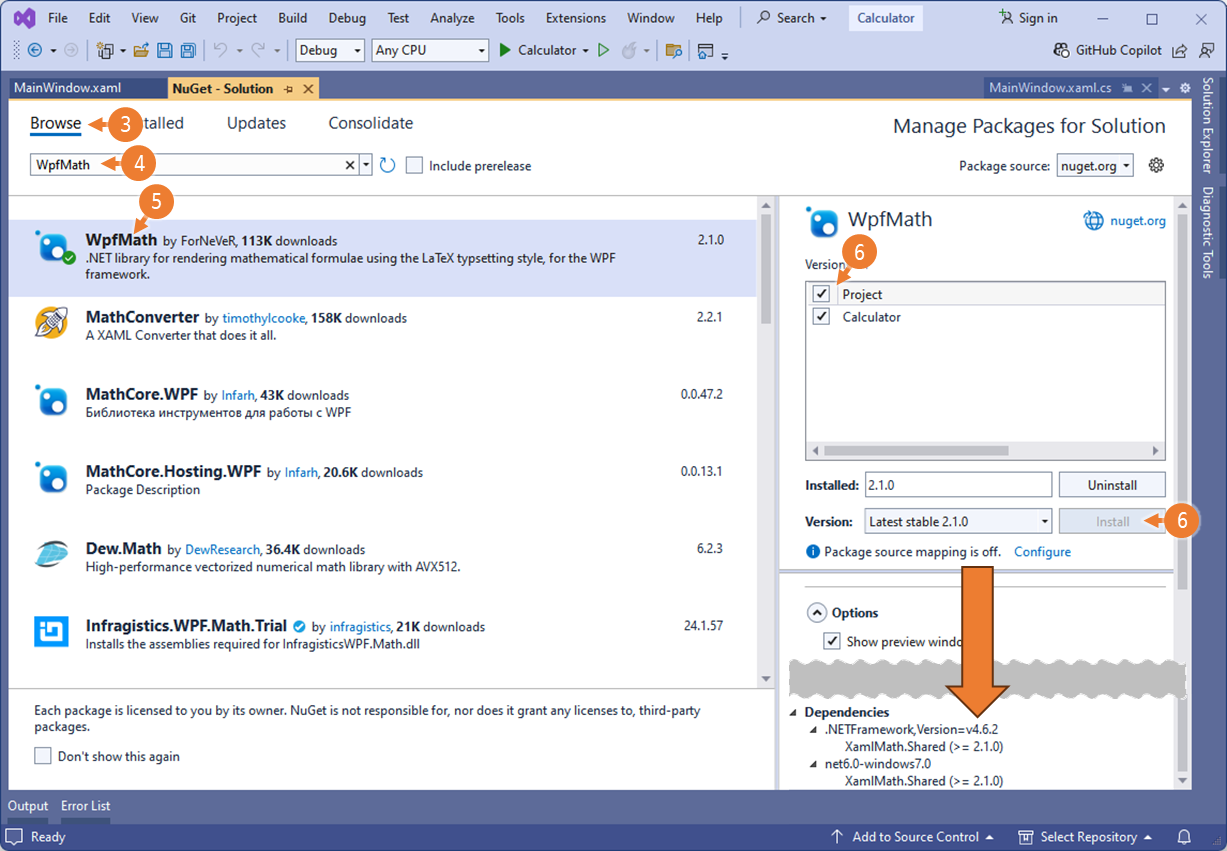The image size is (1227, 851).
Task: Click Add to Source Control
Action: tap(912, 837)
